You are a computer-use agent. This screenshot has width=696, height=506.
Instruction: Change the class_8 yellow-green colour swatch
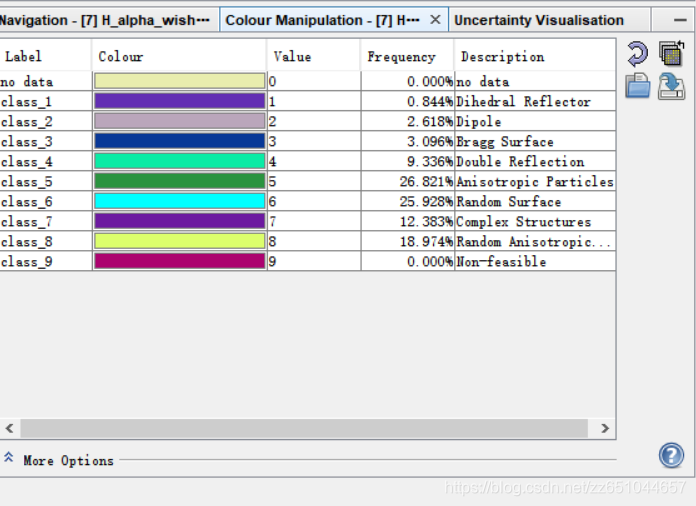coord(180,241)
